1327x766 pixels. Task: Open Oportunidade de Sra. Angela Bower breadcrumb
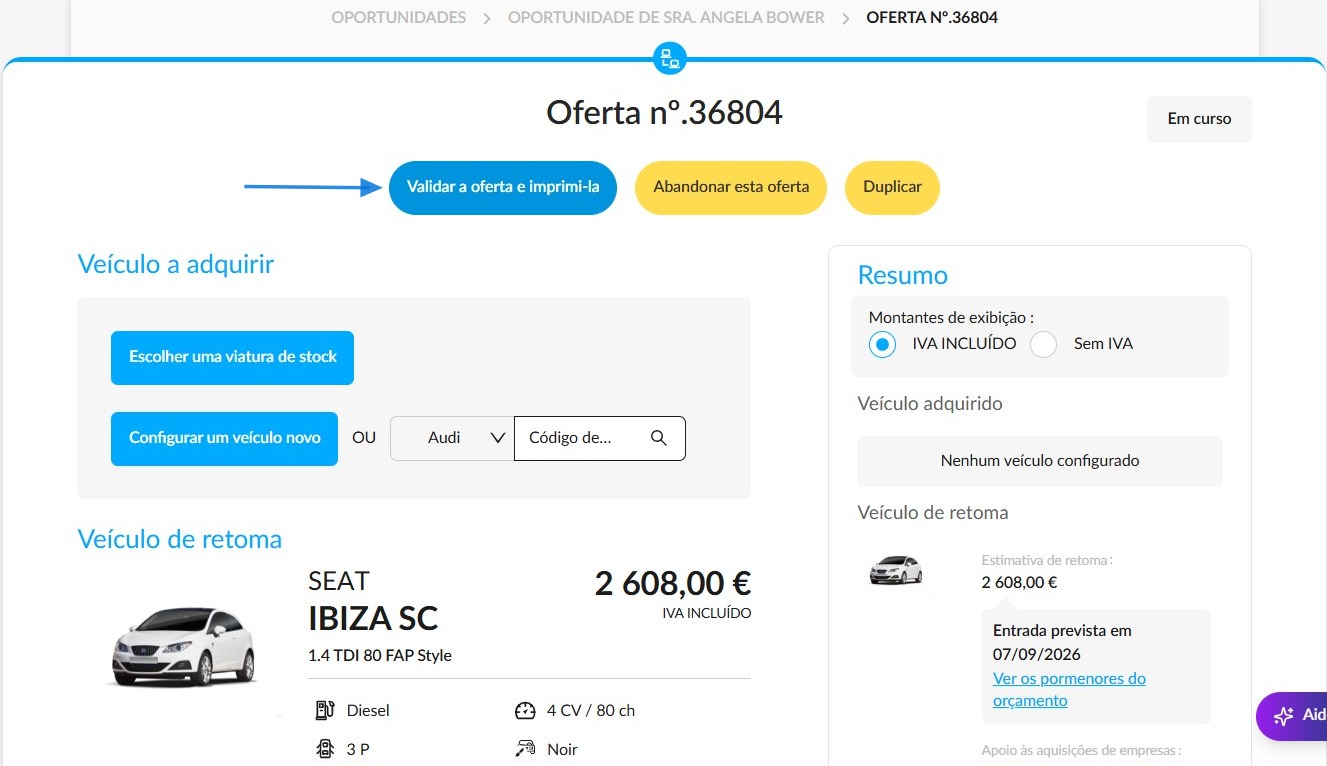pos(666,17)
